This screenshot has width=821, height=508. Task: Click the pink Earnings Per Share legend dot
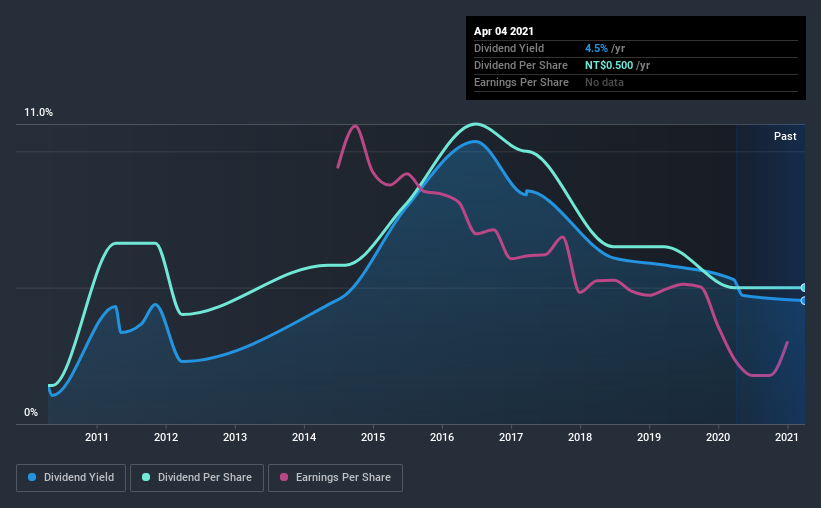(x=284, y=477)
